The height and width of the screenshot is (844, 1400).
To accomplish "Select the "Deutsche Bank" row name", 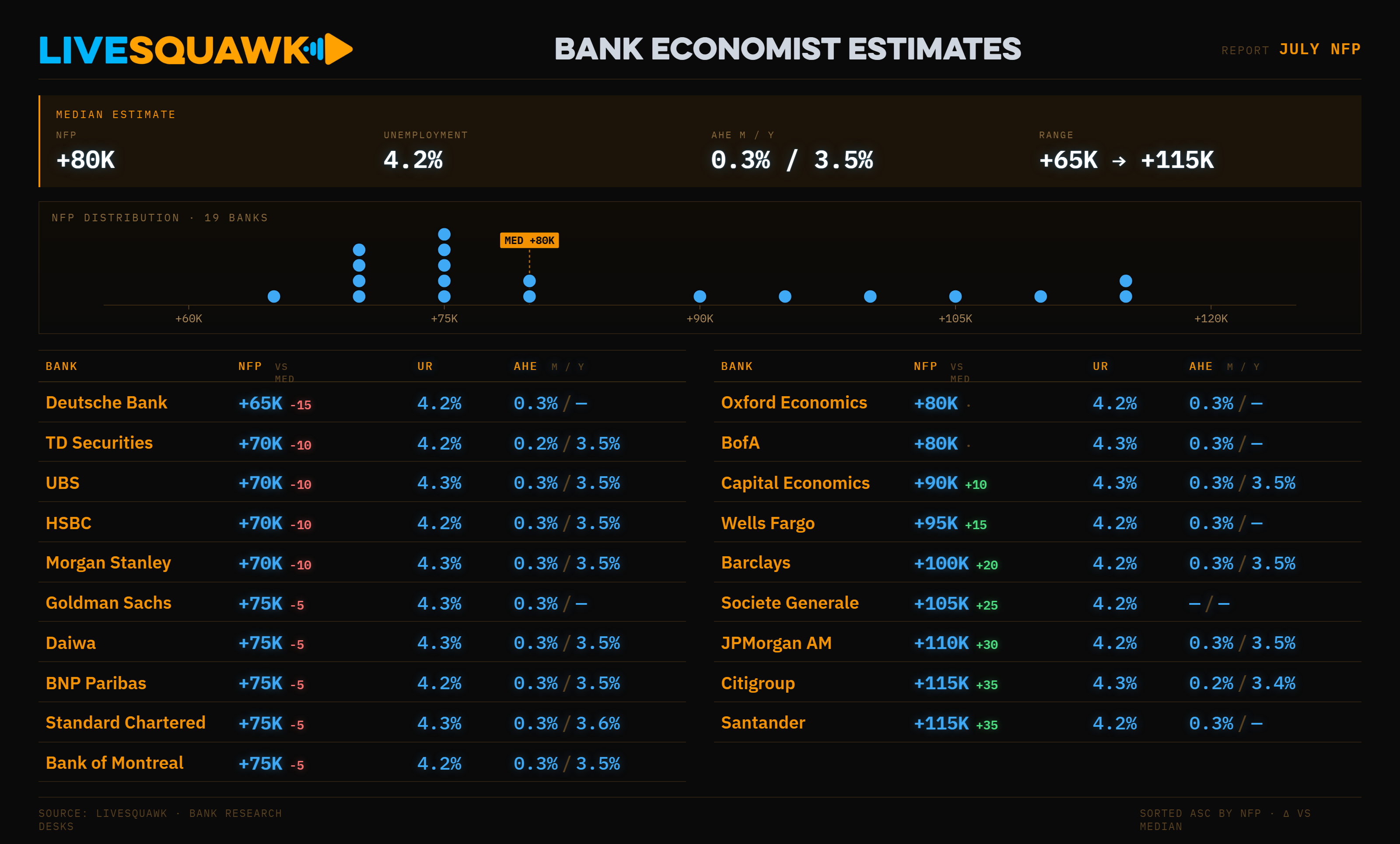I will [x=106, y=403].
